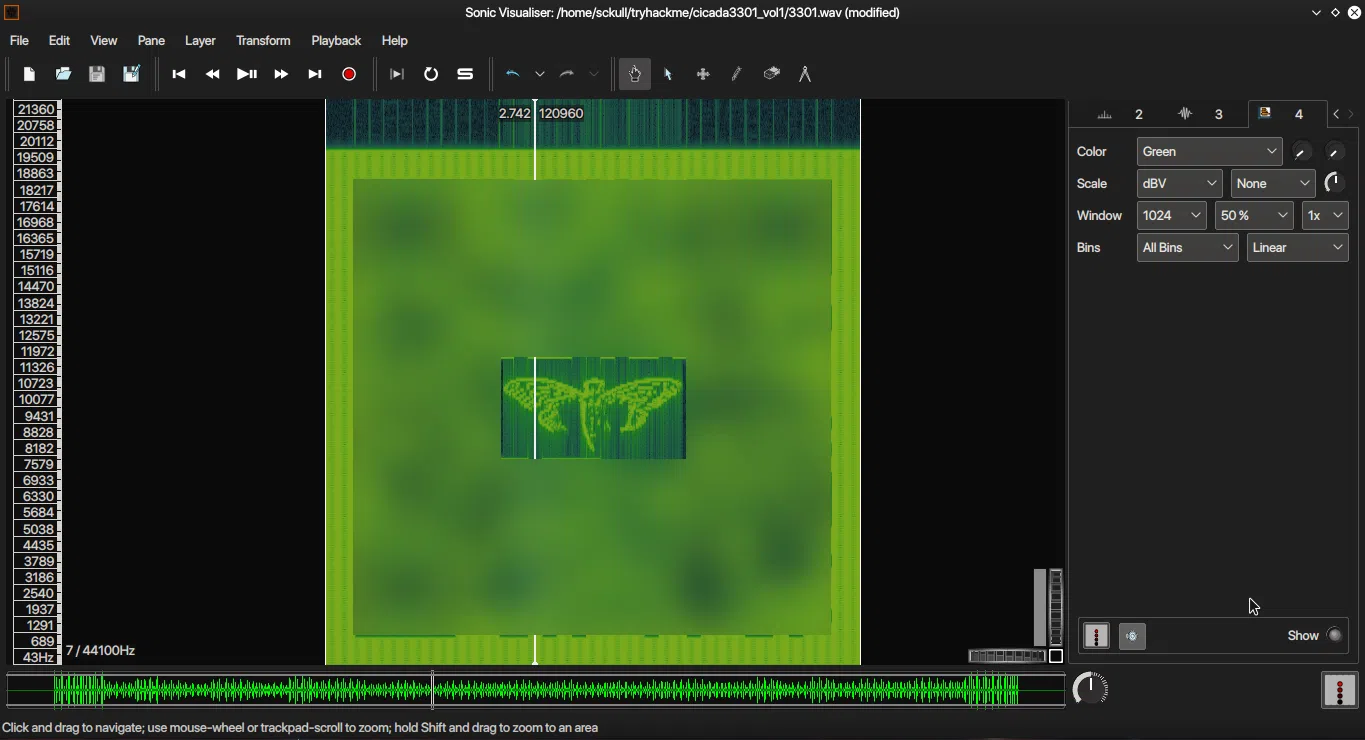
Task: Click the Undo arrow
Action: pyautogui.click(x=513, y=74)
